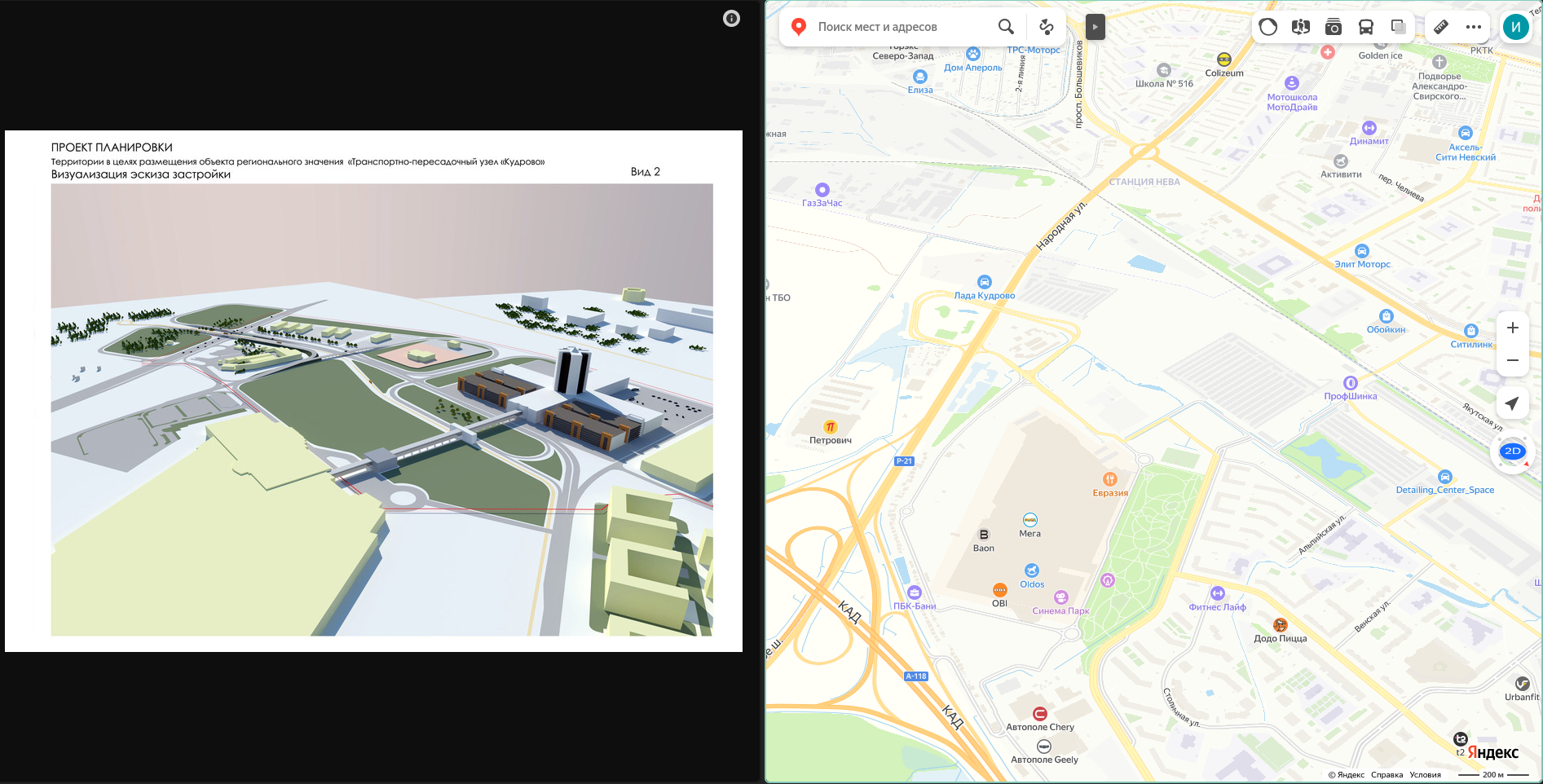
Task: Switch the 2D tilt compass control
Action: click(1512, 451)
